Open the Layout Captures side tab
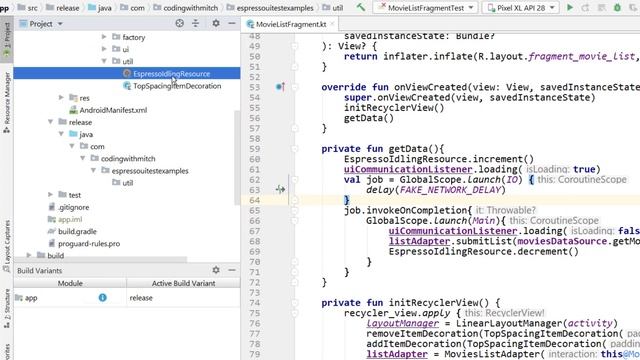The height and width of the screenshot is (360, 640). (7, 246)
